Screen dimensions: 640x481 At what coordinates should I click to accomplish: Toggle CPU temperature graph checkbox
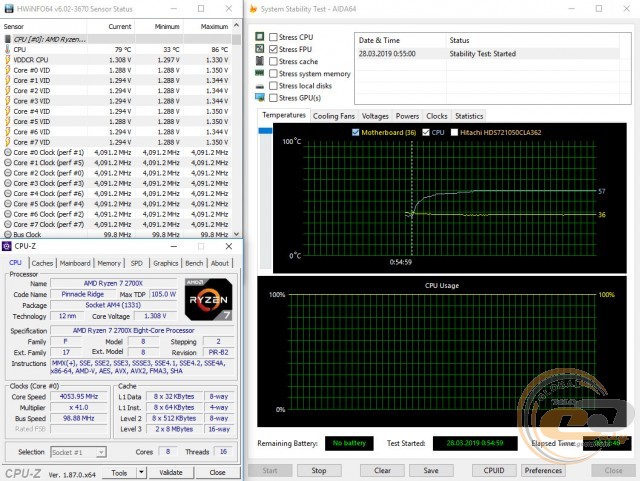click(x=426, y=132)
